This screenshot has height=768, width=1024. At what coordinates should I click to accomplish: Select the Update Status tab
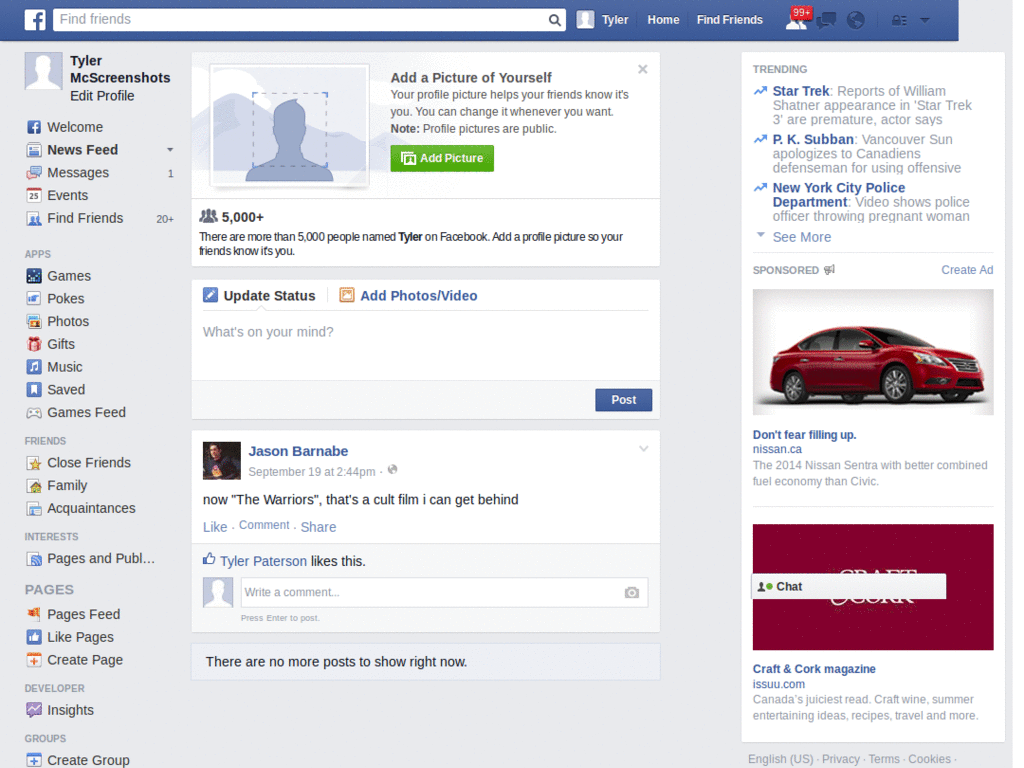(x=259, y=296)
